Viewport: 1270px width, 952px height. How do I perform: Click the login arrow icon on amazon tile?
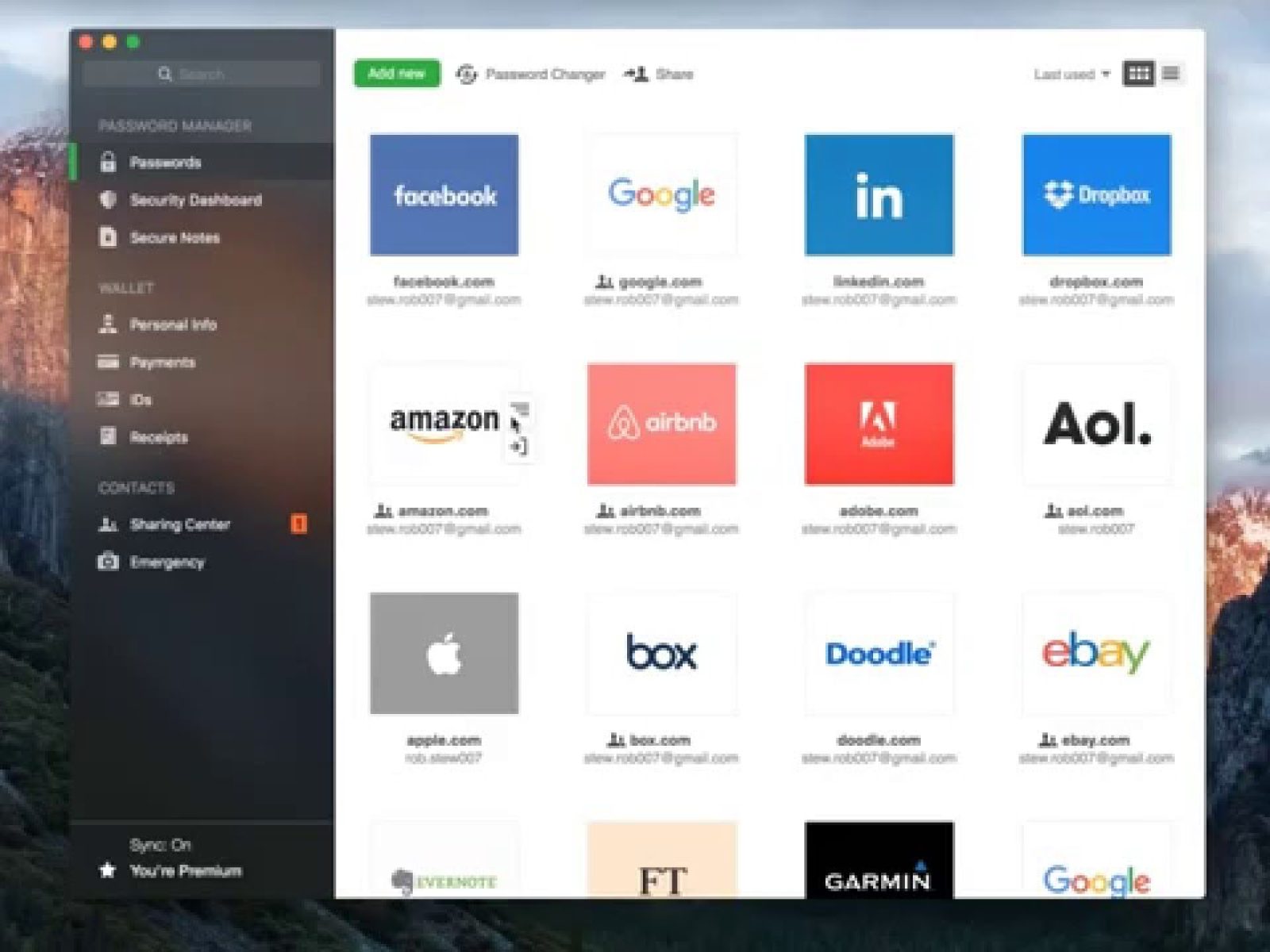[519, 447]
